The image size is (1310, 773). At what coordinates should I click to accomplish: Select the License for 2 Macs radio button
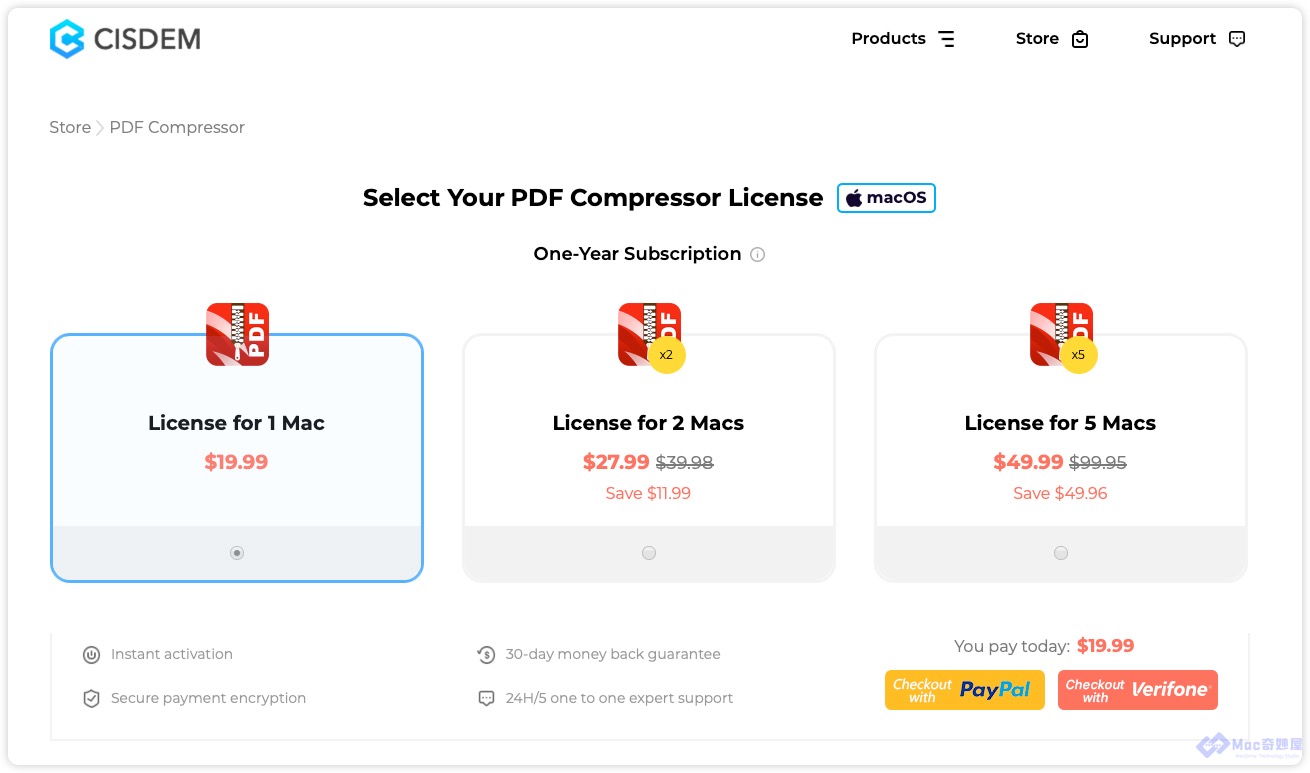pos(649,553)
